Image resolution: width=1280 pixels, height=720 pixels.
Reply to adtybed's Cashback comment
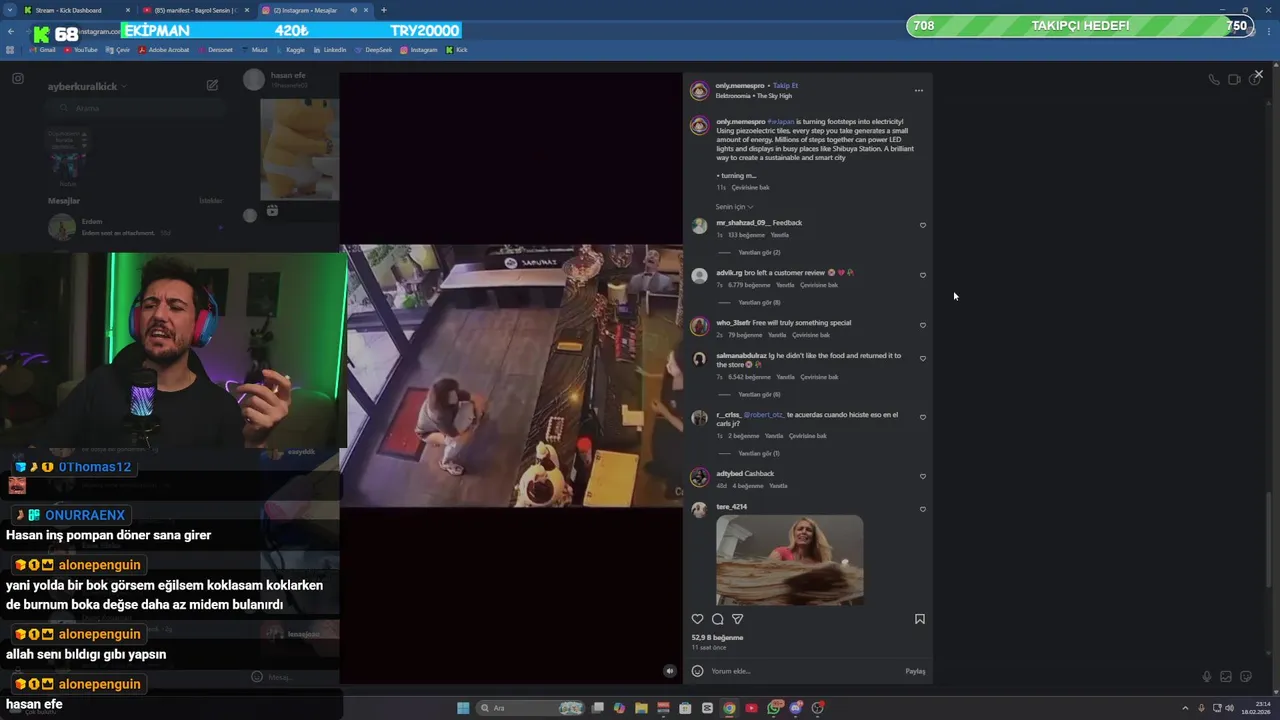(x=778, y=486)
